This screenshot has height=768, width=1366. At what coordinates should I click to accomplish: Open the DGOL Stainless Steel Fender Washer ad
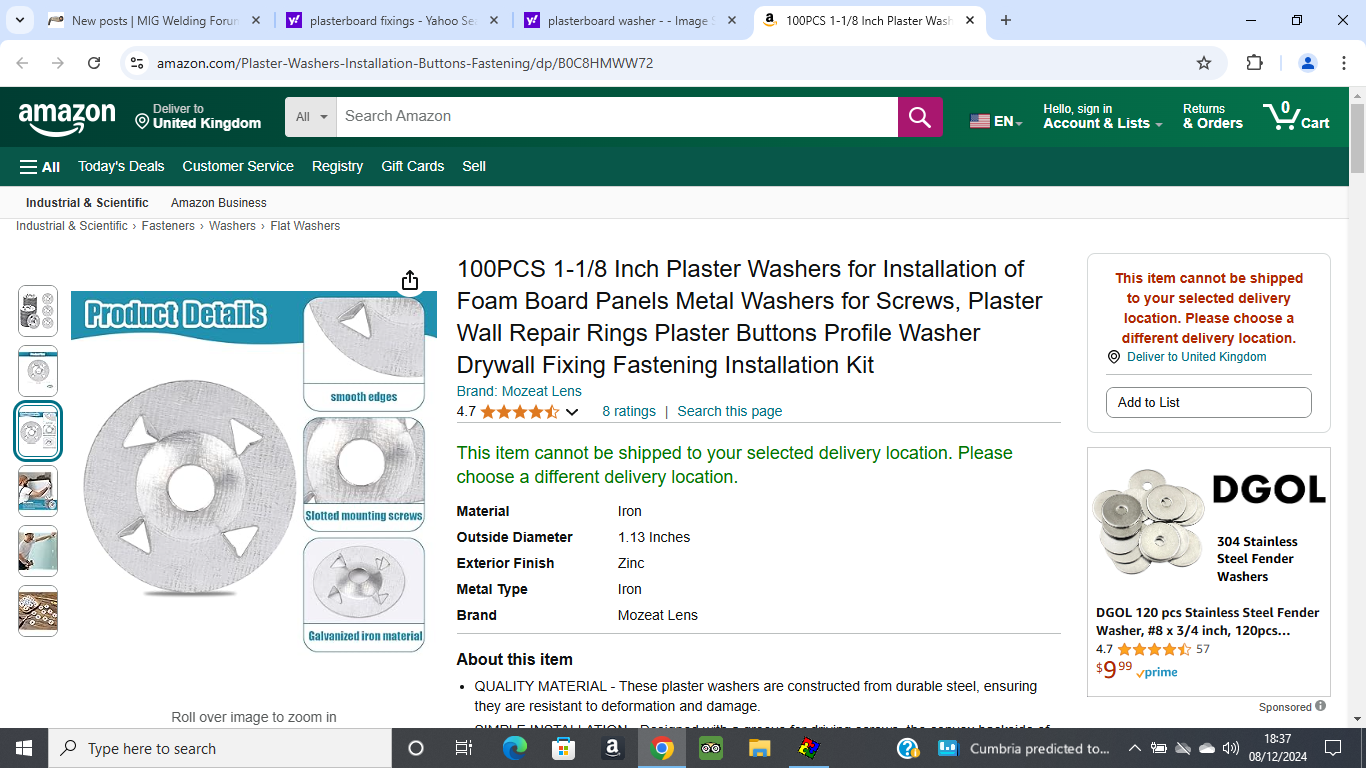(x=1209, y=571)
